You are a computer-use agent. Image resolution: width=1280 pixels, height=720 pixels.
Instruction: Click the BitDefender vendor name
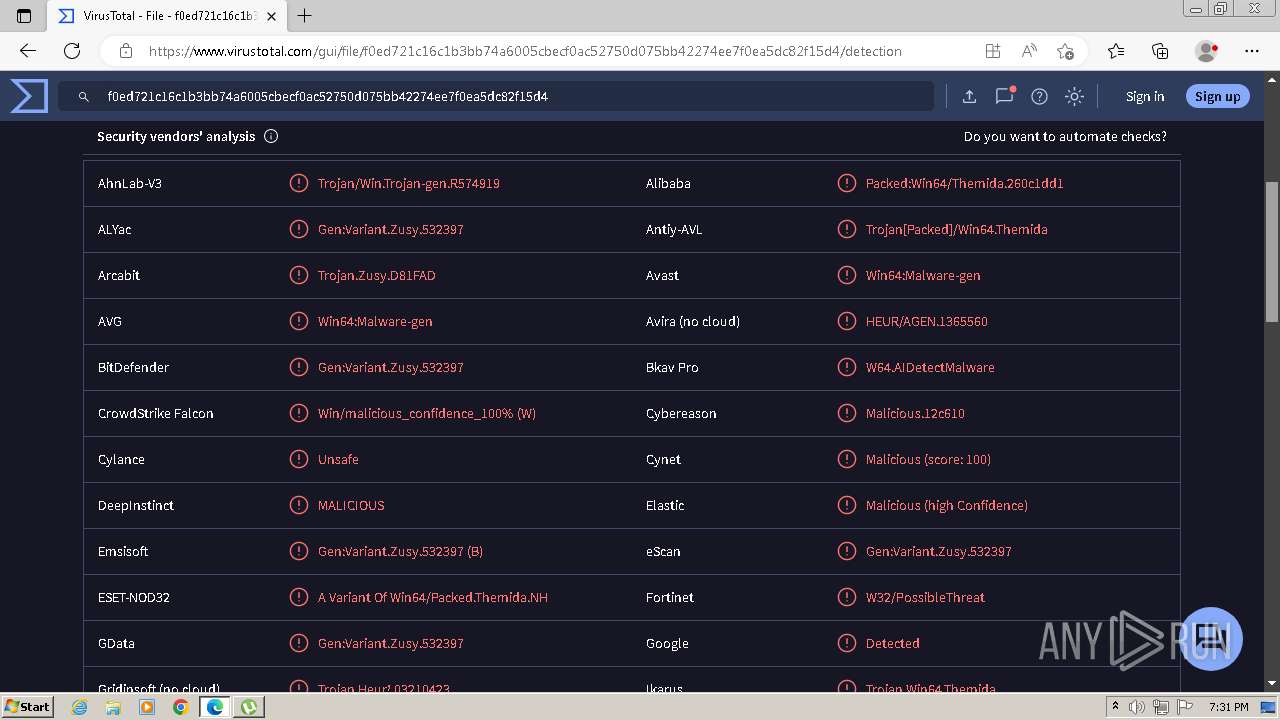[134, 367]
